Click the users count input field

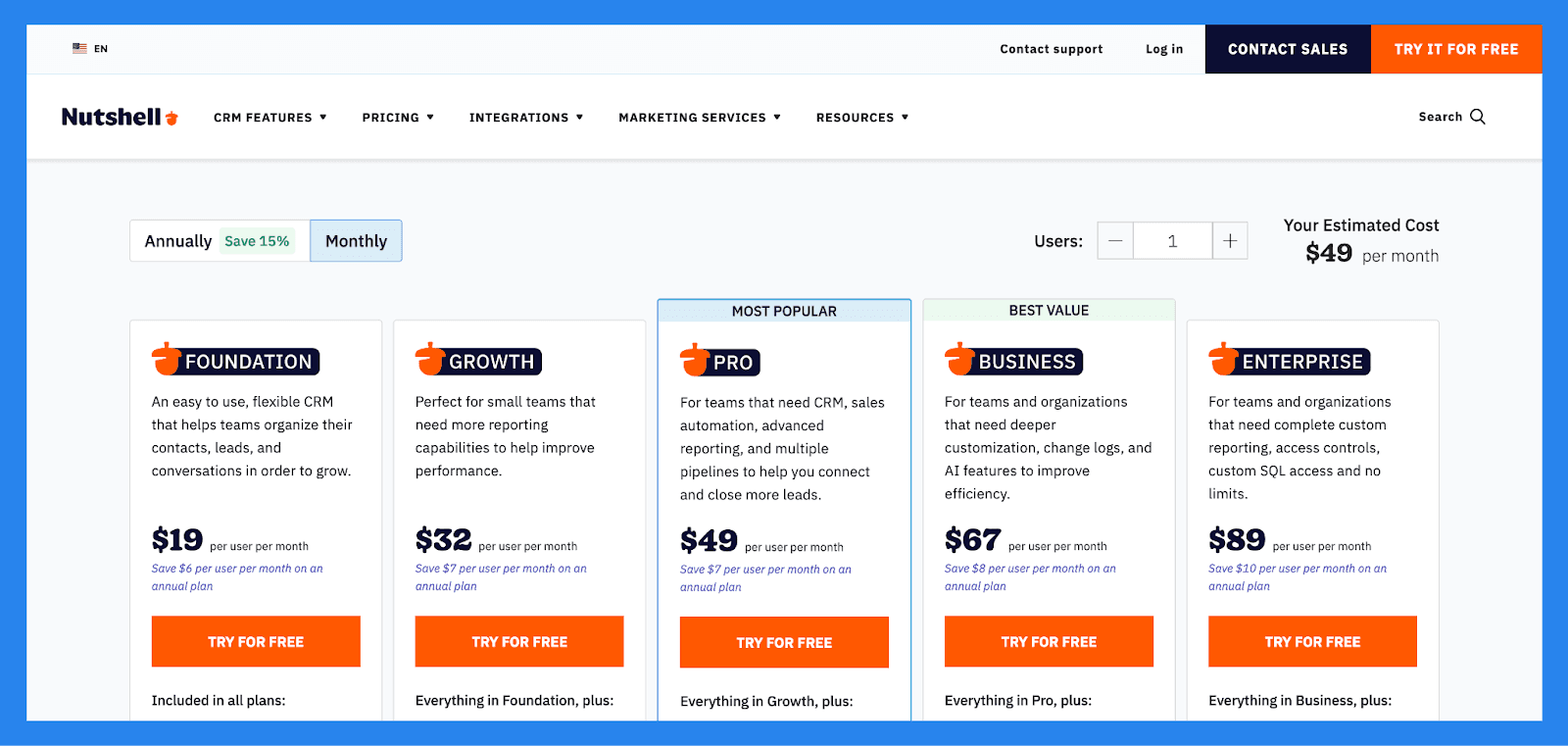(x=1172, y=241)
